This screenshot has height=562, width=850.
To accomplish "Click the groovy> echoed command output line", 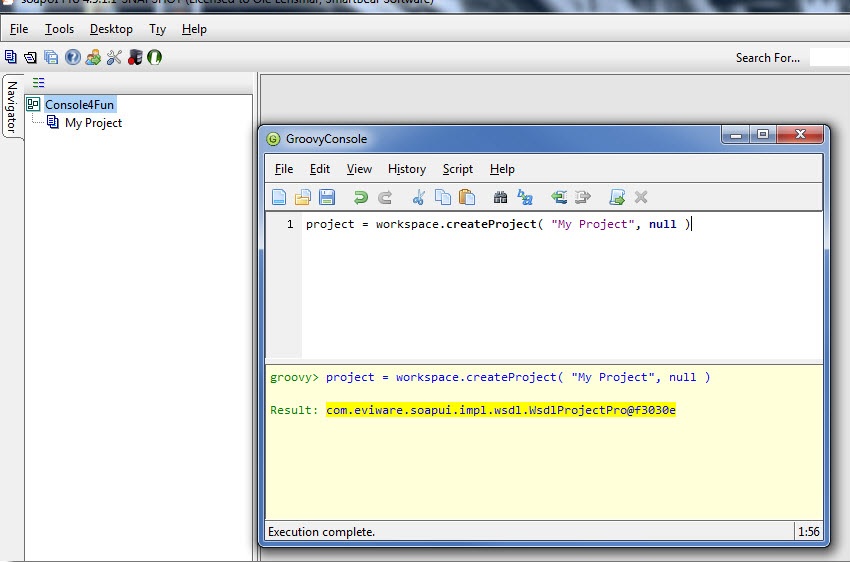I will click(x=490, y=377).
